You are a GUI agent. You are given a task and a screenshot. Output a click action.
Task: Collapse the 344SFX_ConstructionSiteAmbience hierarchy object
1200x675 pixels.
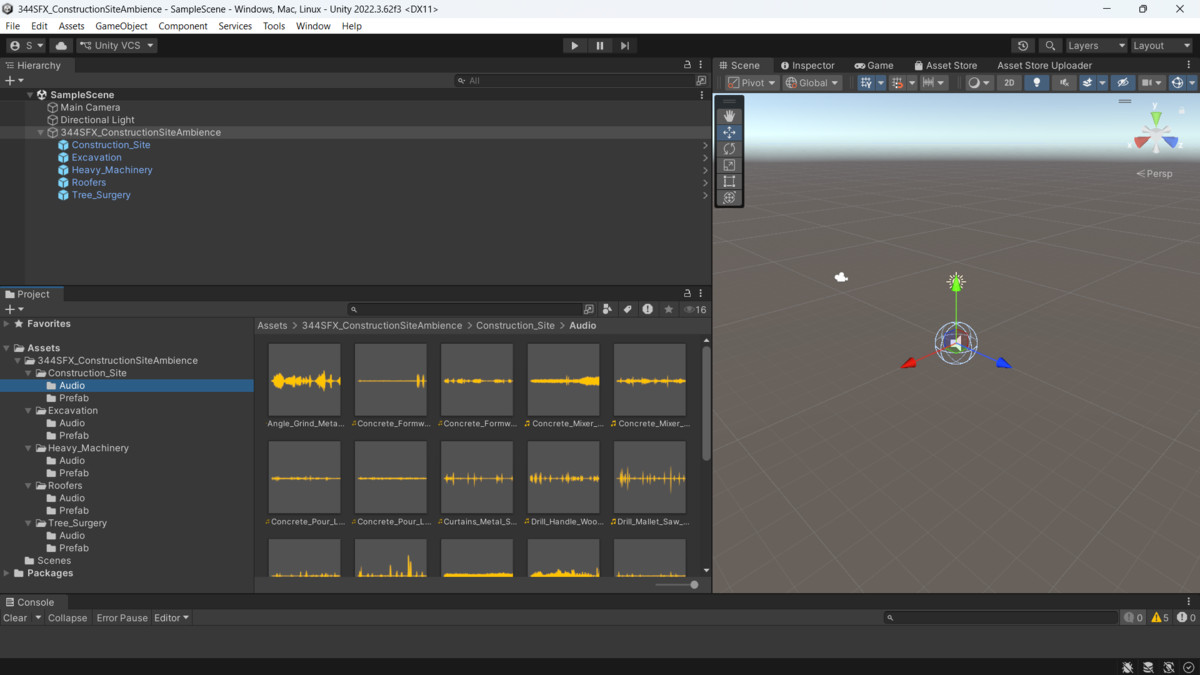[41, 132]
